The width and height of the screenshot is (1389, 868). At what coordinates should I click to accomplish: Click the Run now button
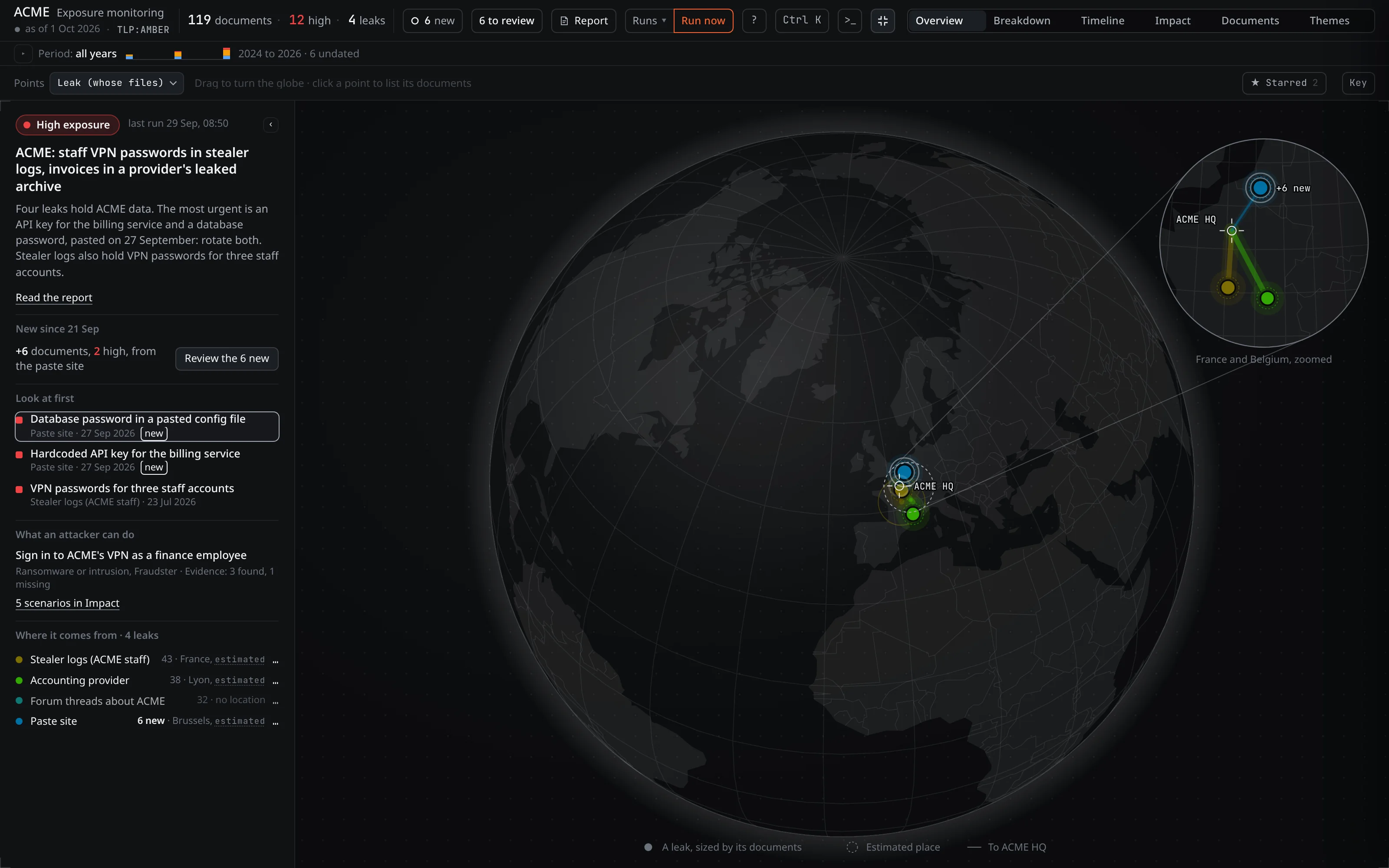703,21
